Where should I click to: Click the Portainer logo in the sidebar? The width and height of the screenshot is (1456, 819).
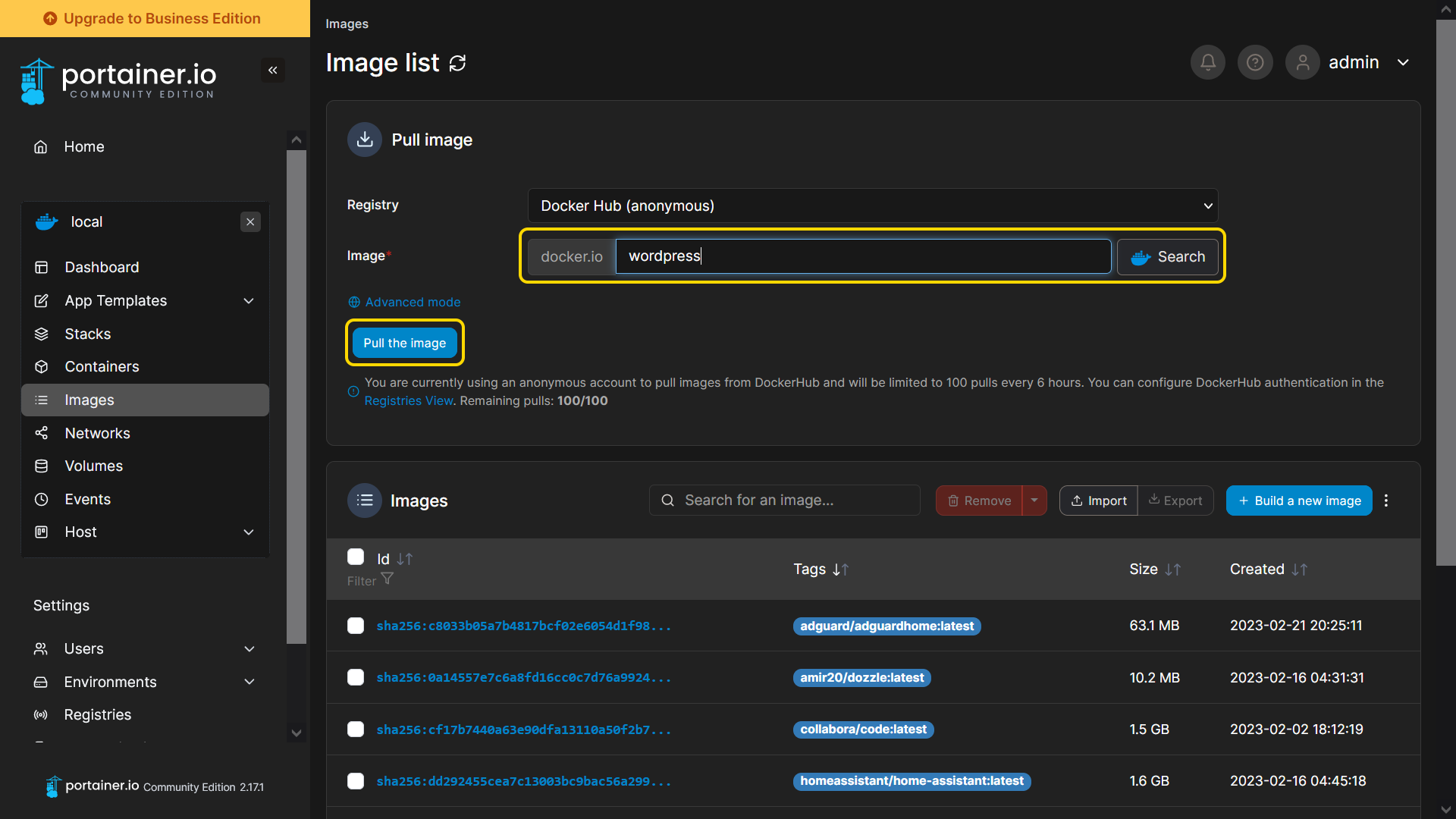click(x=118, y=81)
